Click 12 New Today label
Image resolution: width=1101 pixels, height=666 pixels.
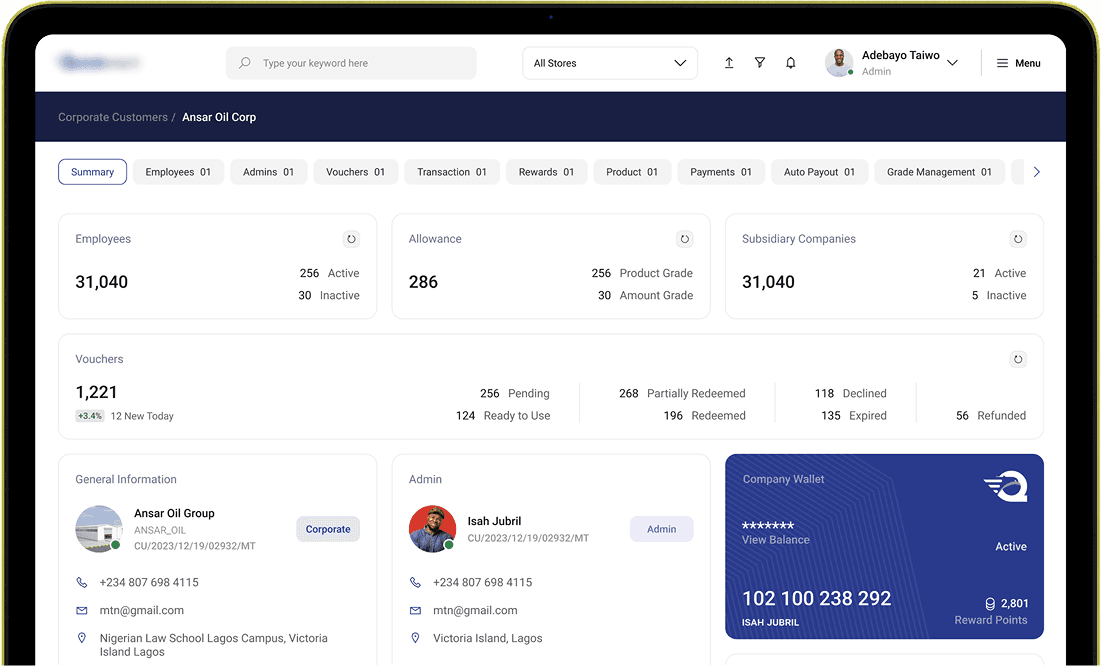(142, 416)
